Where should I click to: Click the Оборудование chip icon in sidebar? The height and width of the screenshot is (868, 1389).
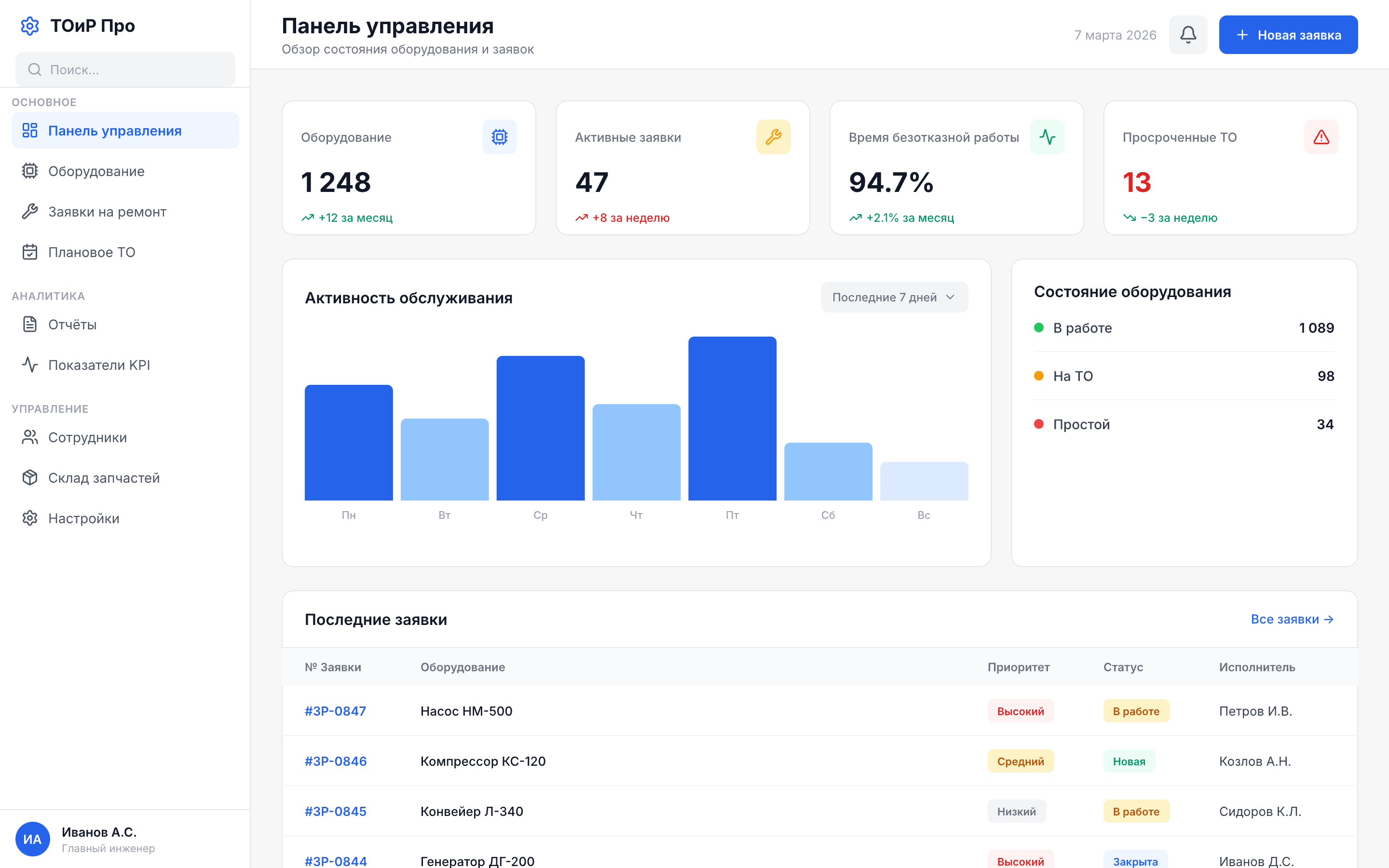(x=30, y=171)
